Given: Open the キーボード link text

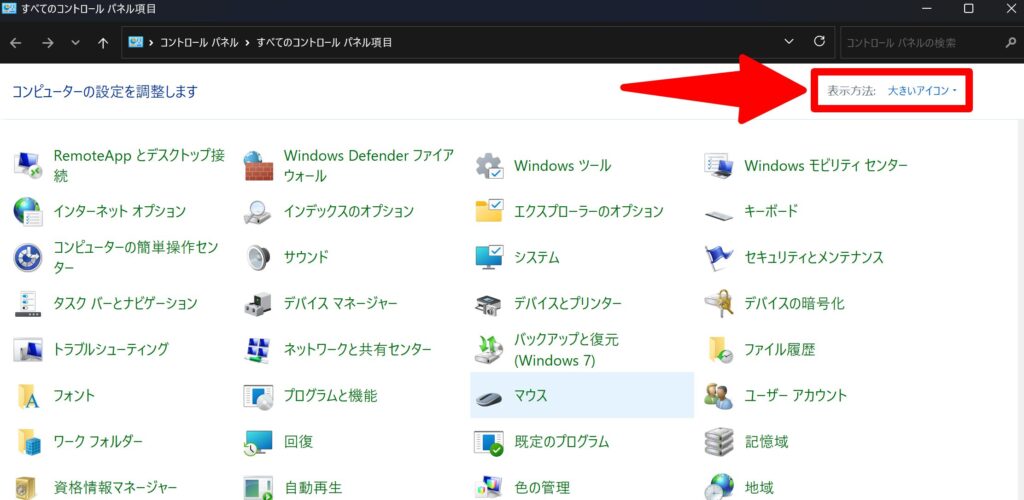Looking at the screenshot, I should point(771,211).
